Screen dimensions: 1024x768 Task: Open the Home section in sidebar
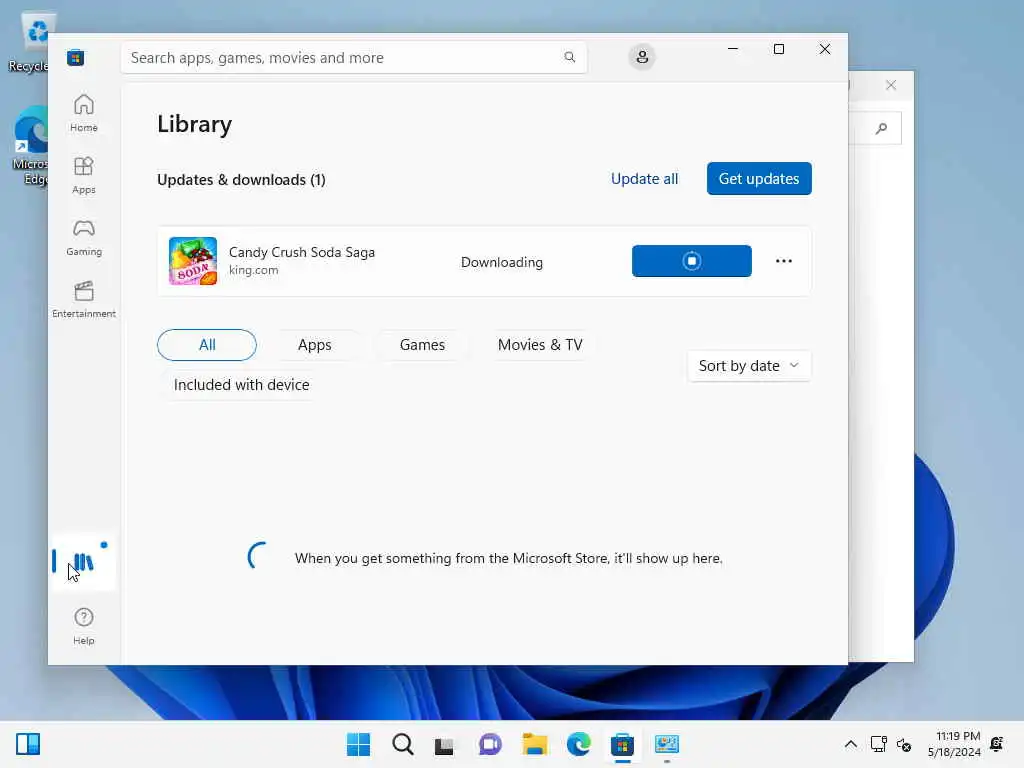[x=84, y=113]
